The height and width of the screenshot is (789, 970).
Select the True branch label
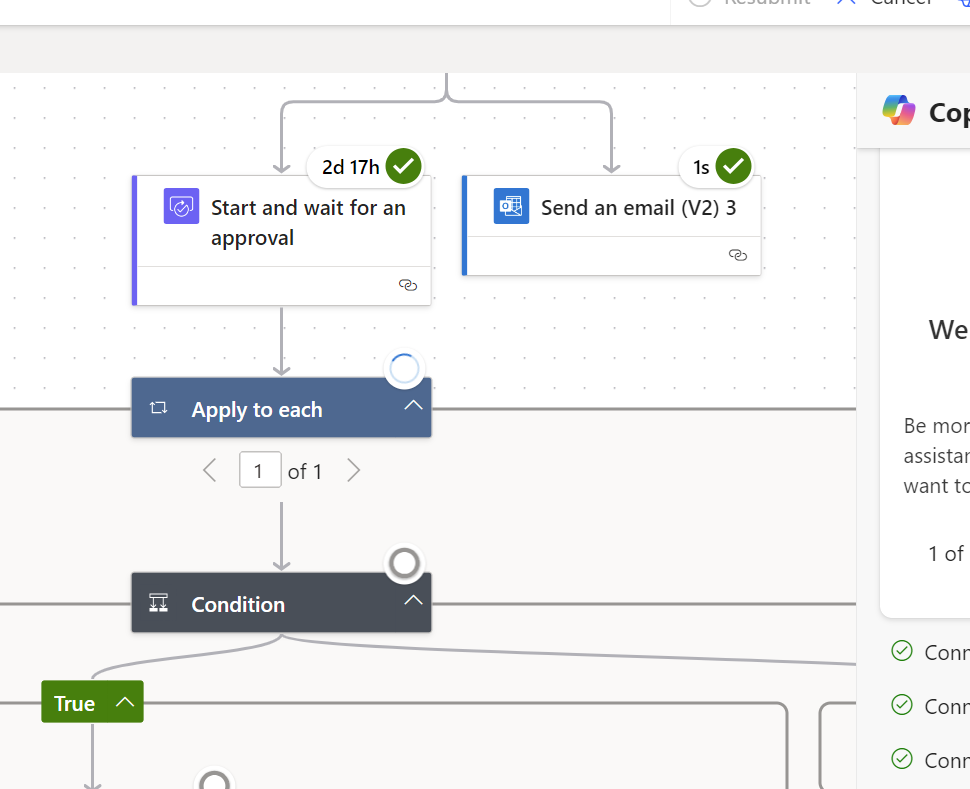click(72, 702)
